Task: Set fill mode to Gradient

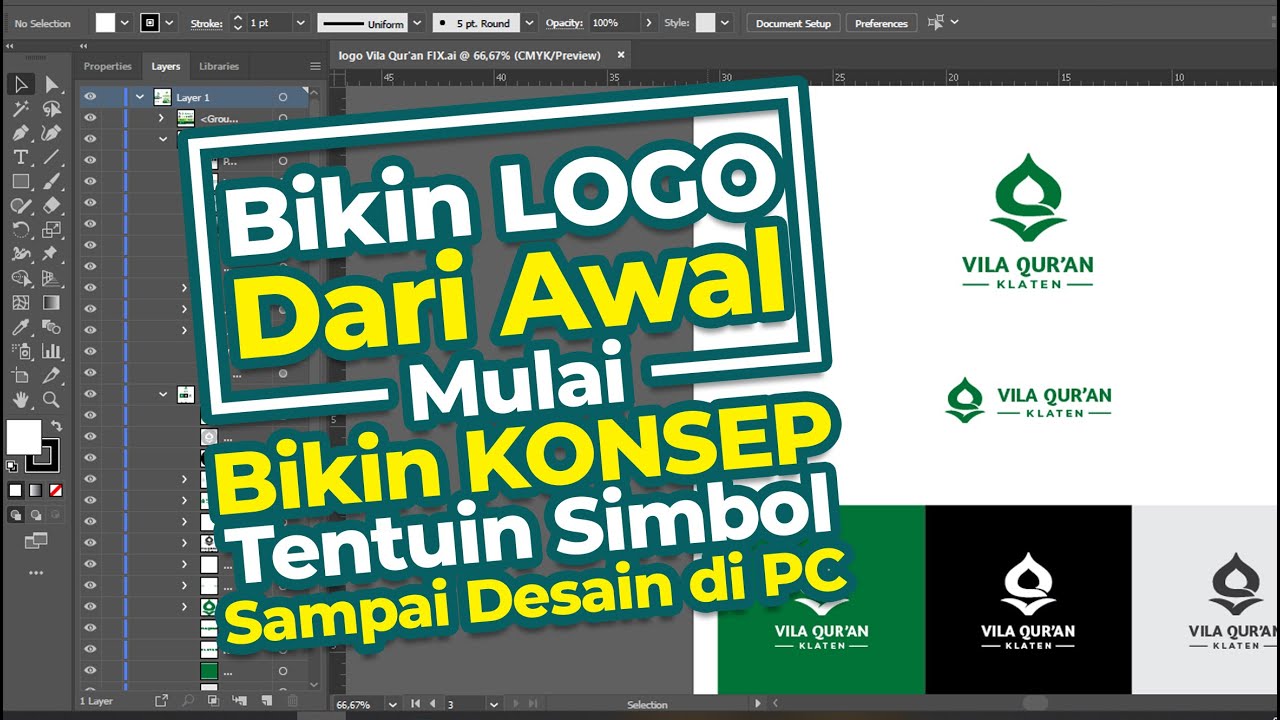Action: click(x=36, y=490)
